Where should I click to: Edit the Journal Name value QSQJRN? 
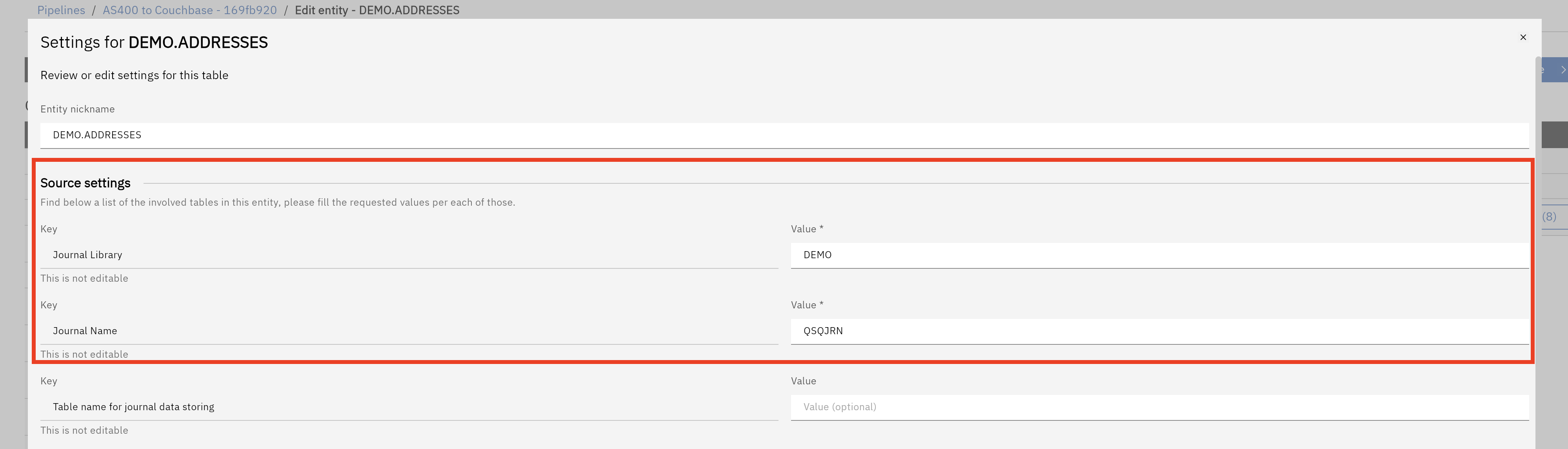[1160, 331]
